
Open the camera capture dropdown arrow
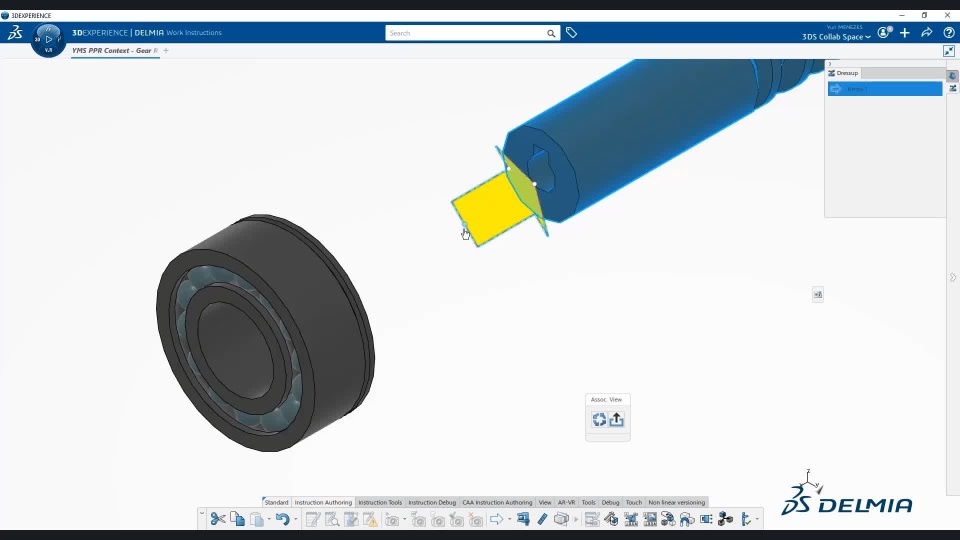point(404,520)
